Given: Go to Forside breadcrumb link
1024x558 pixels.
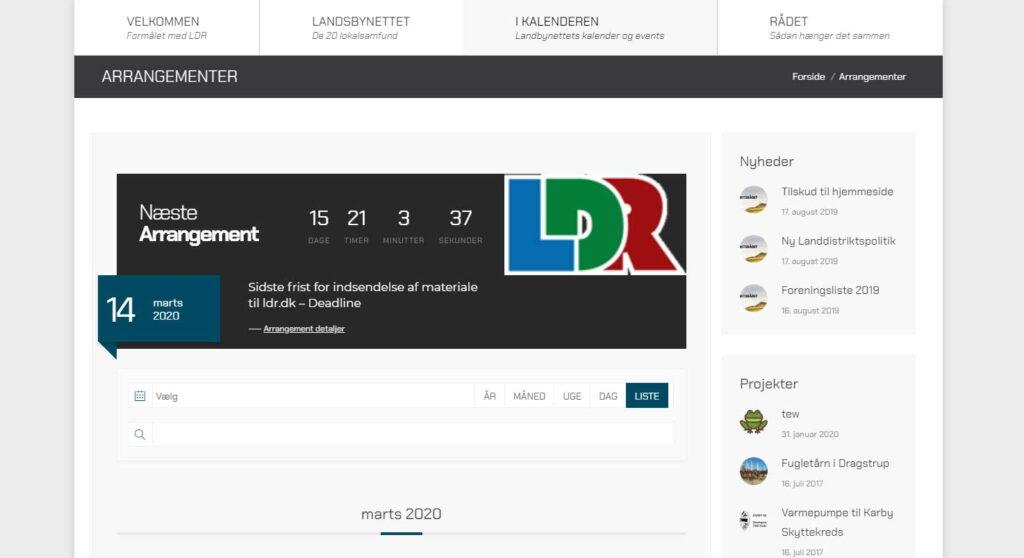Looking at the screenshot, I should (x=808, y=76).
